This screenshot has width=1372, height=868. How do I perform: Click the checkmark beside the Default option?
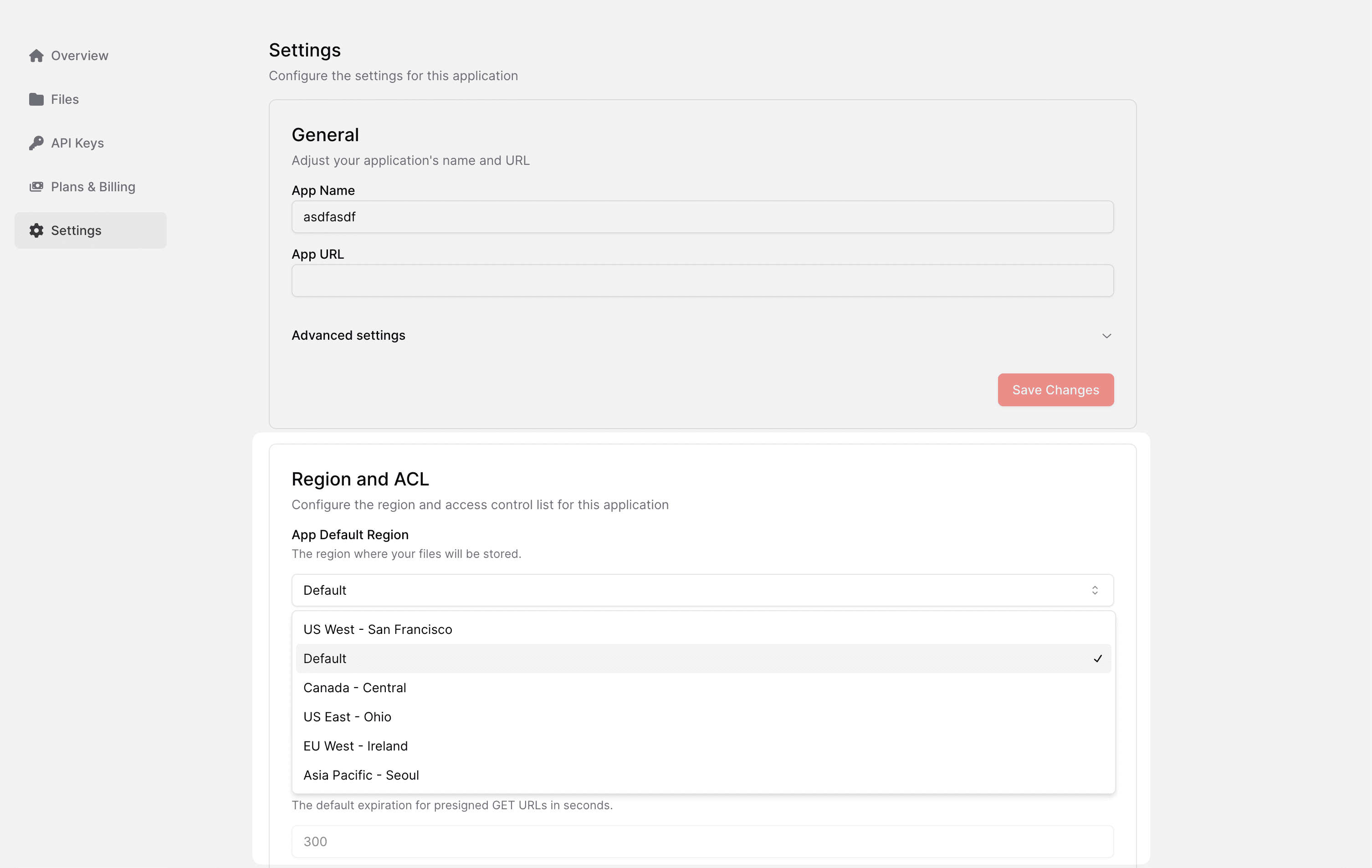[x=1097, y=659]
